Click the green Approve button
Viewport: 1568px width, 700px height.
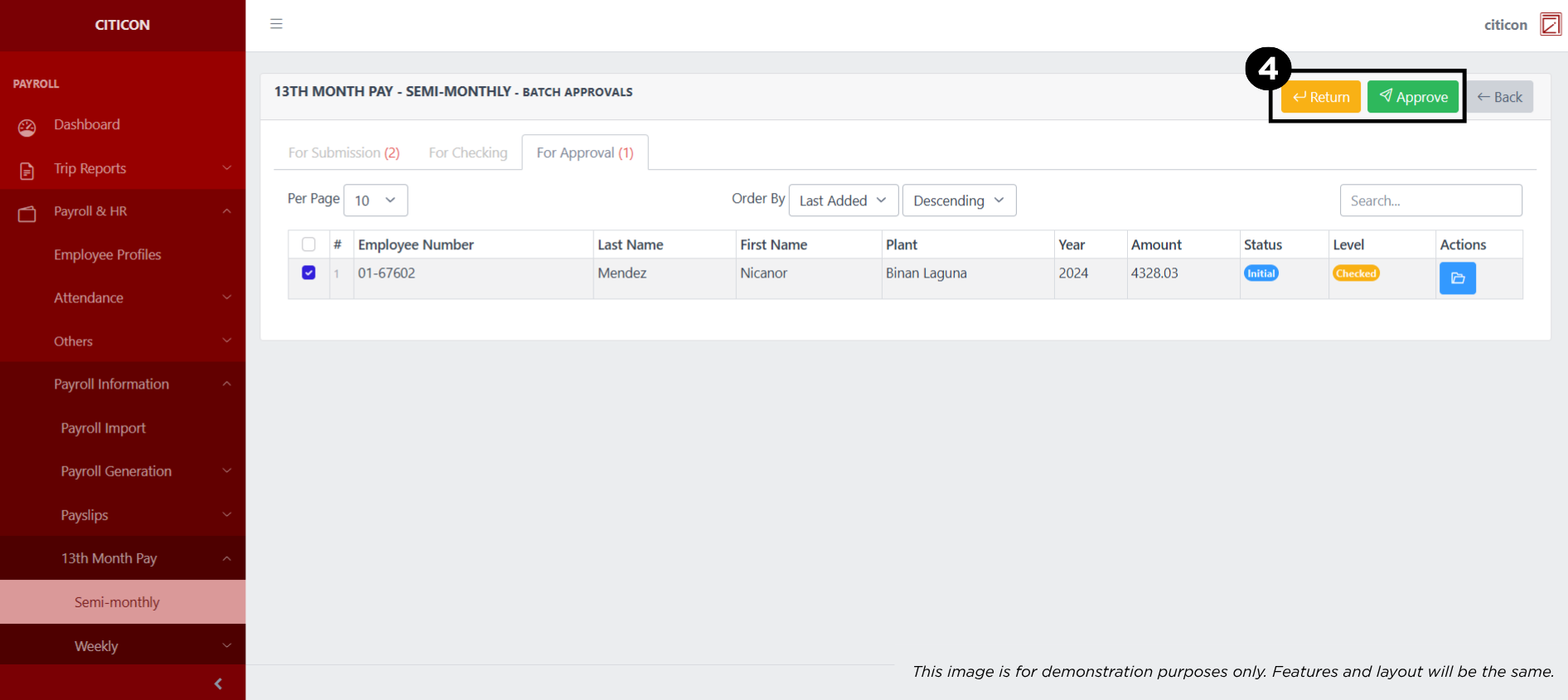pyautogui.click(x=1412, y=97)
